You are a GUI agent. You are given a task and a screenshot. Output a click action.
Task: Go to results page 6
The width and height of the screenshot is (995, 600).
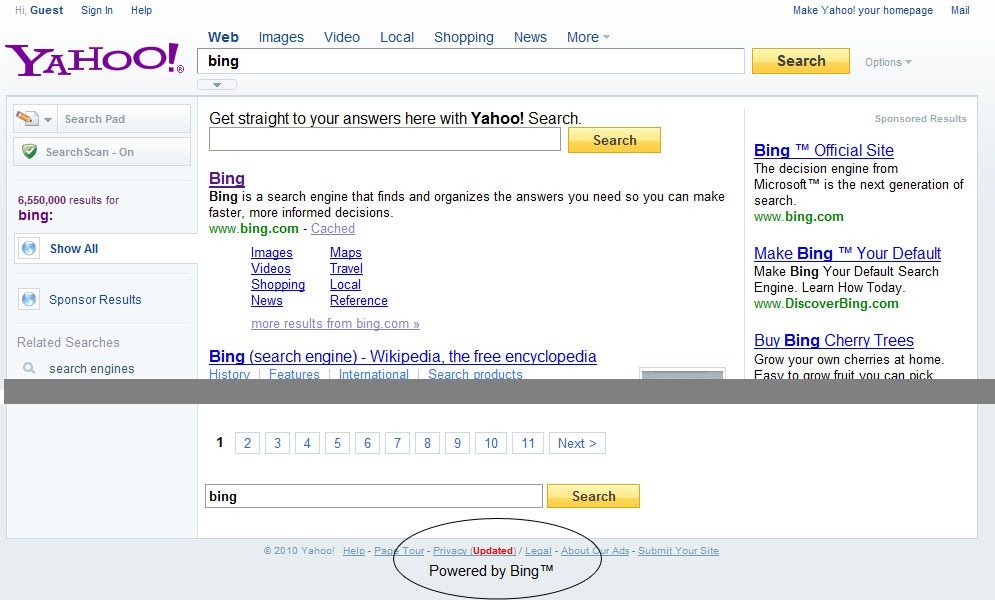[x=367, y=443]
